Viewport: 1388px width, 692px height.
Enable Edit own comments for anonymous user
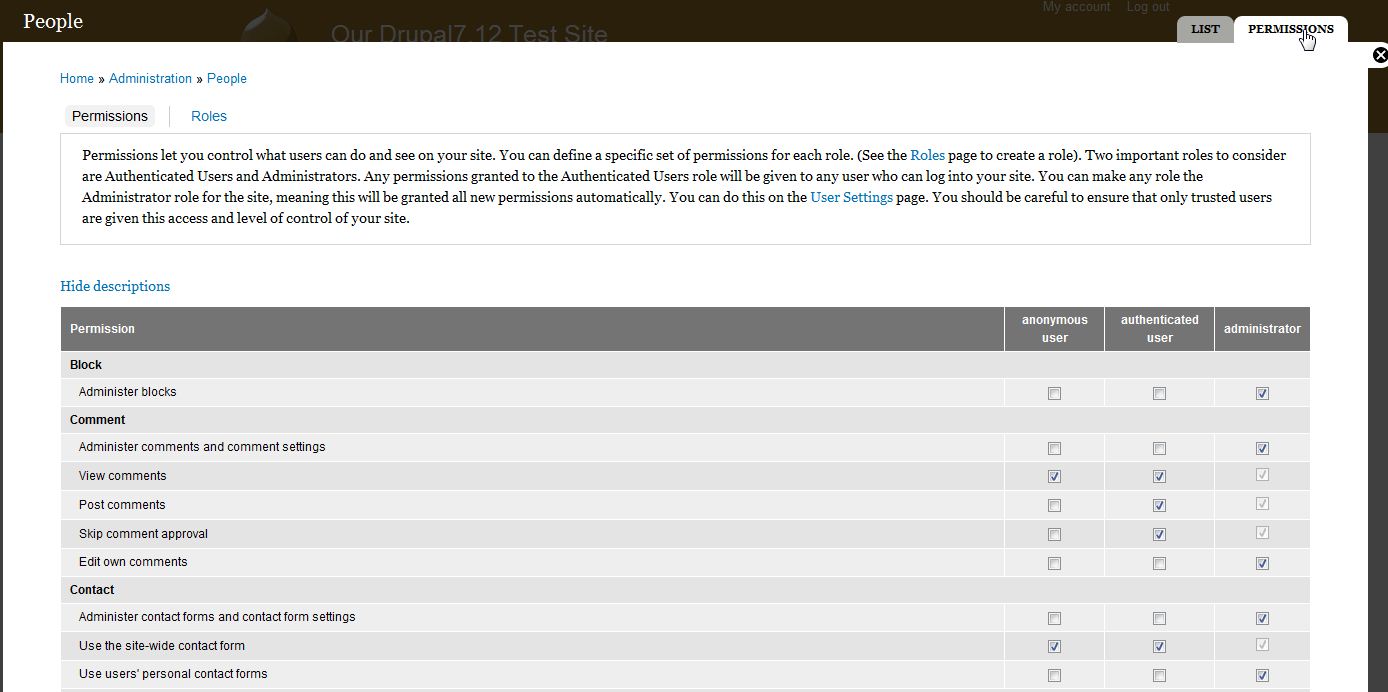[1054, 564]
